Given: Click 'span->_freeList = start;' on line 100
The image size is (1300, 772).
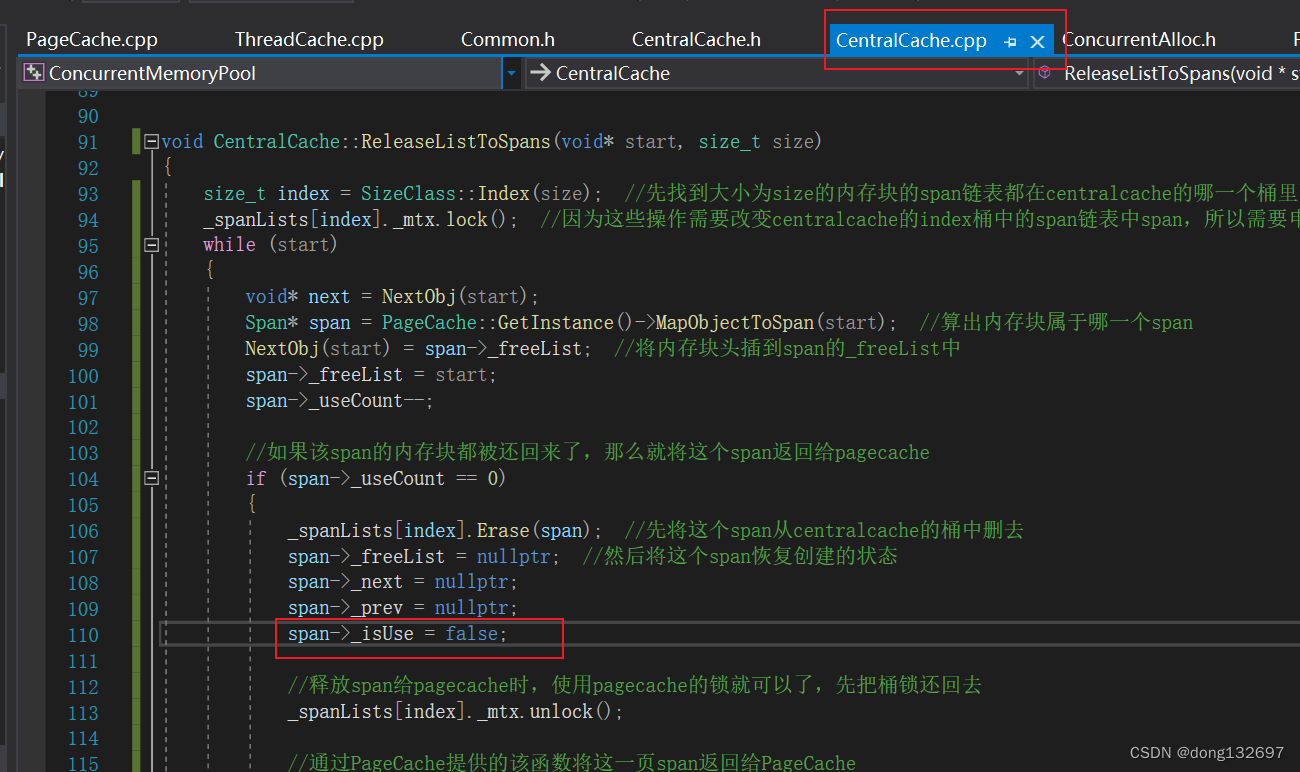Looking at the screenshot, I should pyautogui.click(x=371, y=375).
